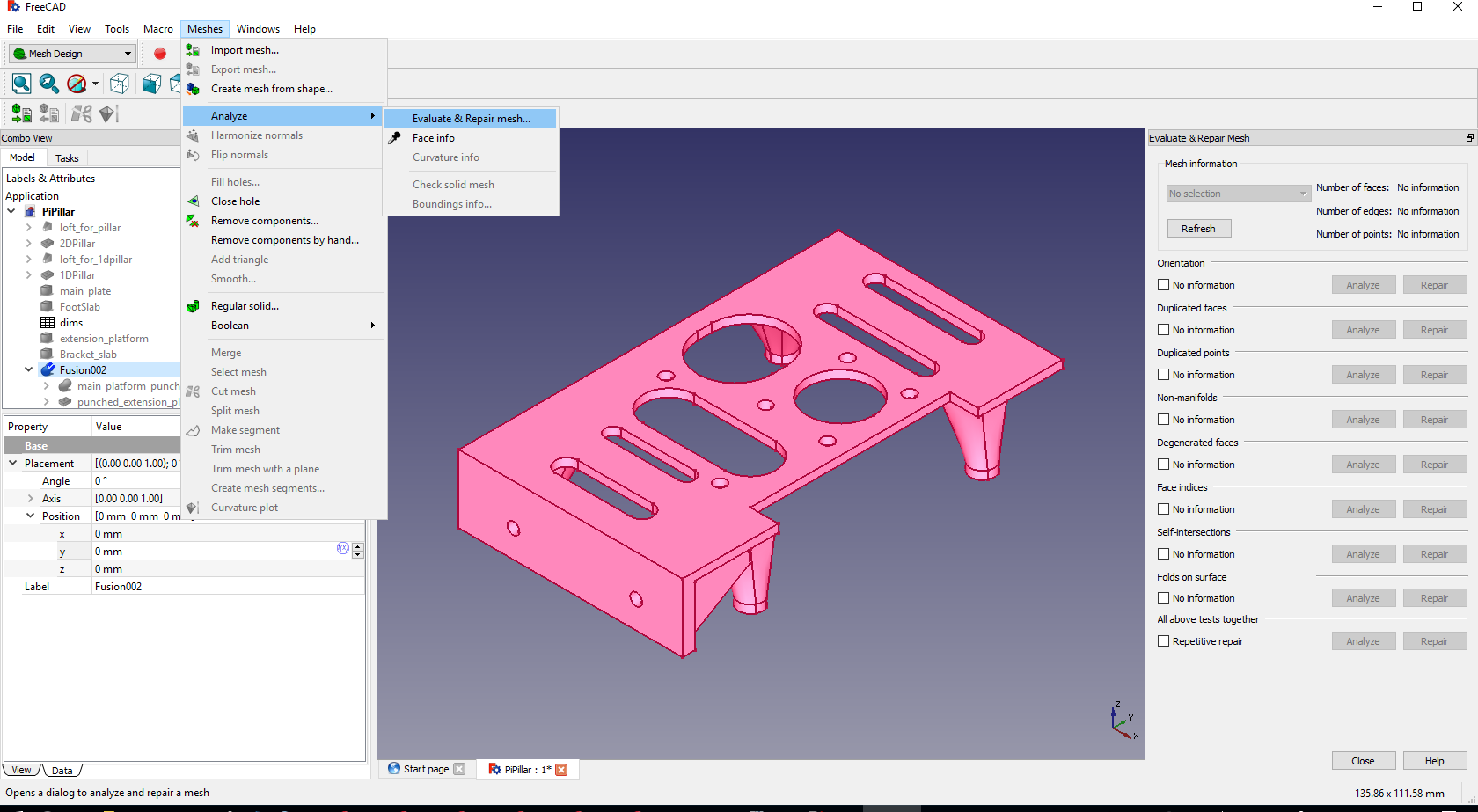Close the PiPillar document tab
This screenshot has width=1478, height=812.
coord(561,770)
